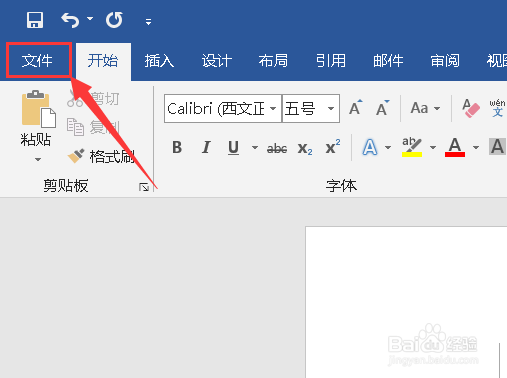The height and width of the screenshot is (378, 507).
Task: Switch to the 开始 tab
Action: (x=103, y=61)
